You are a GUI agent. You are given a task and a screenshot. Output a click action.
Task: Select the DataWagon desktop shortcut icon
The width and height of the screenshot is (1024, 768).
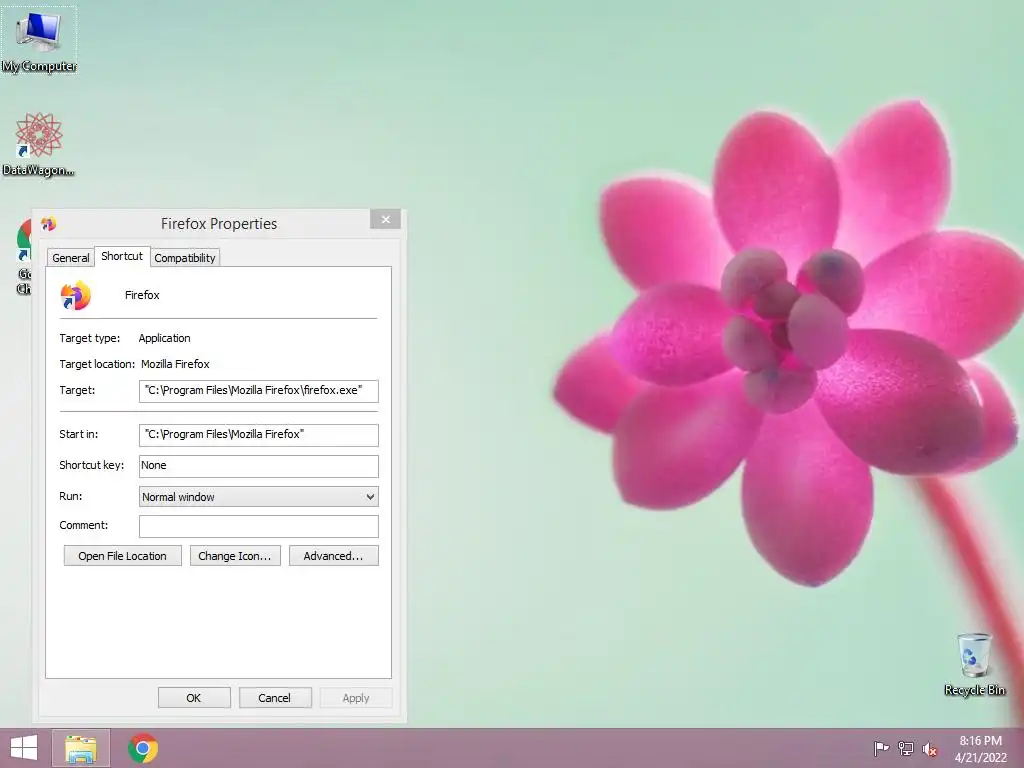[39, 144]
